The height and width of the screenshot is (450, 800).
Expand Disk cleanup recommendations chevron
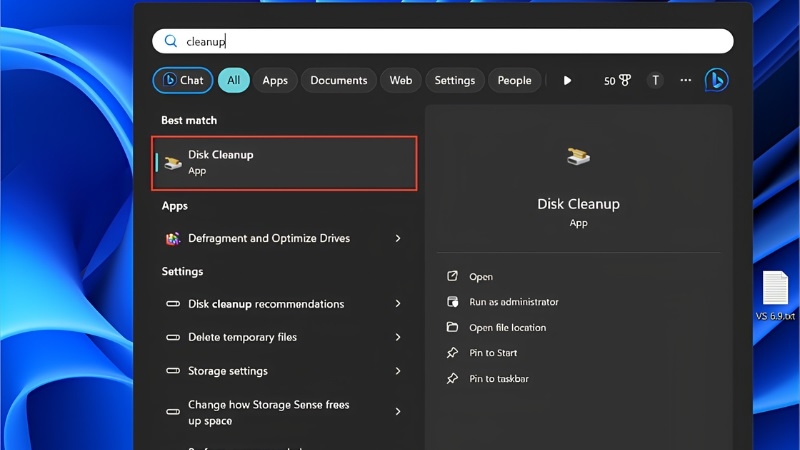click(398, 304)
